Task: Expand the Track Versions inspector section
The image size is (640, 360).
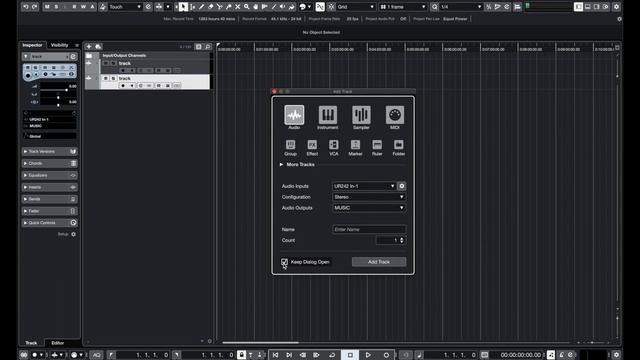Action: (49, 151)
